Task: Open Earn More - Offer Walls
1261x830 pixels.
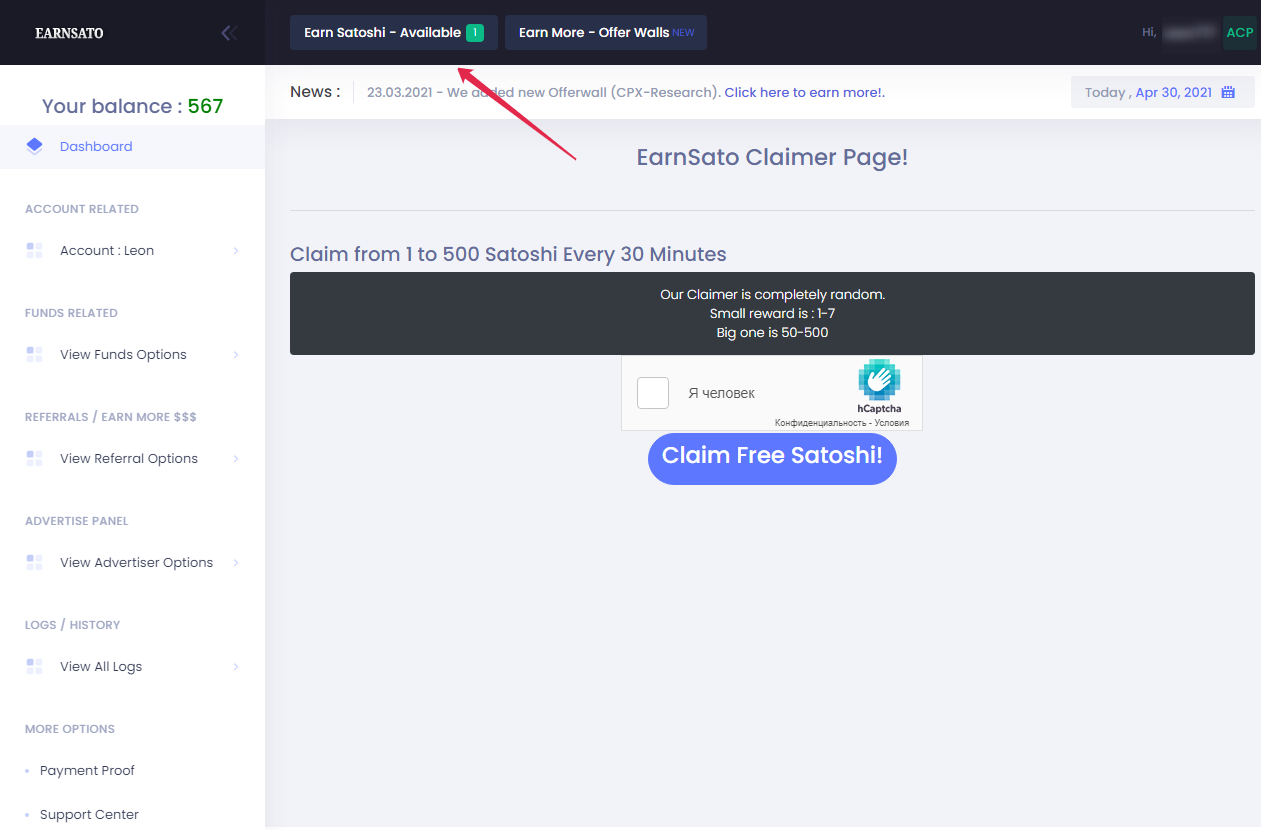Action: point(606,33)
